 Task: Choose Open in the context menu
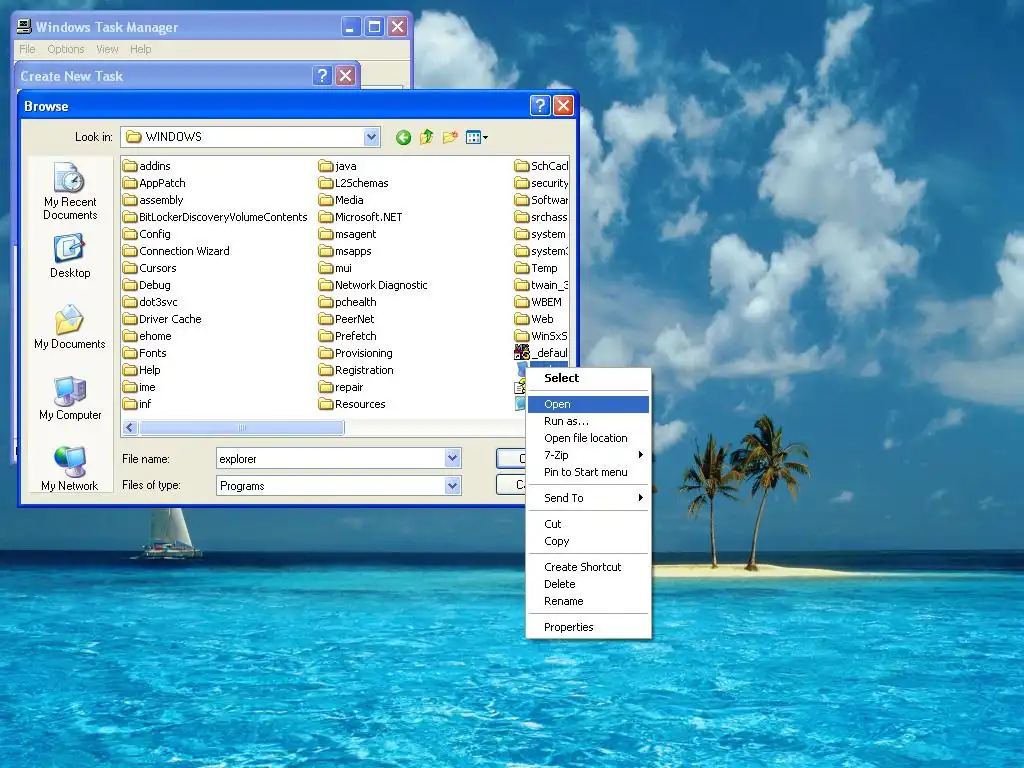(588, 404)
